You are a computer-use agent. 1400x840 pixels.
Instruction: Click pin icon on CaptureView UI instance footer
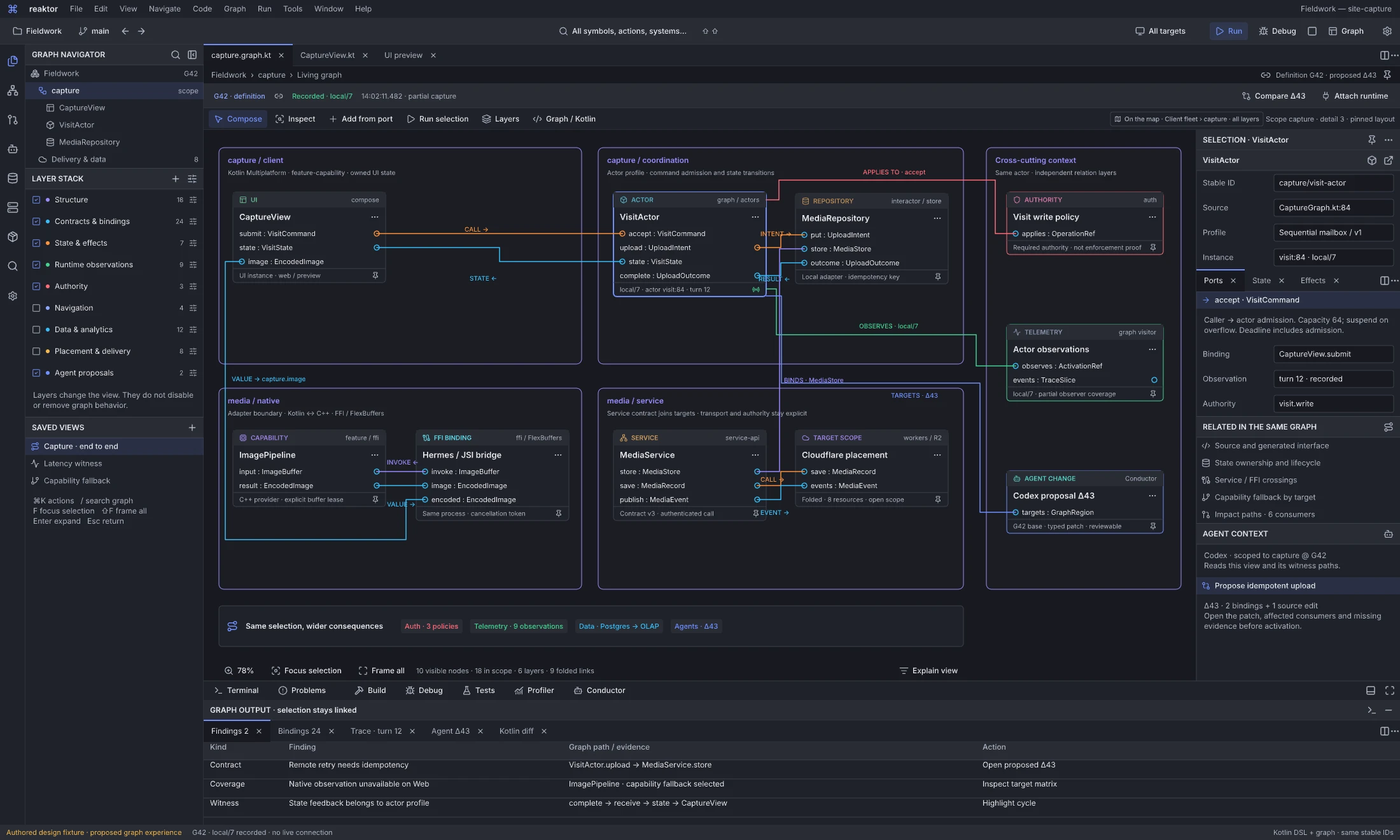point(375,276)
